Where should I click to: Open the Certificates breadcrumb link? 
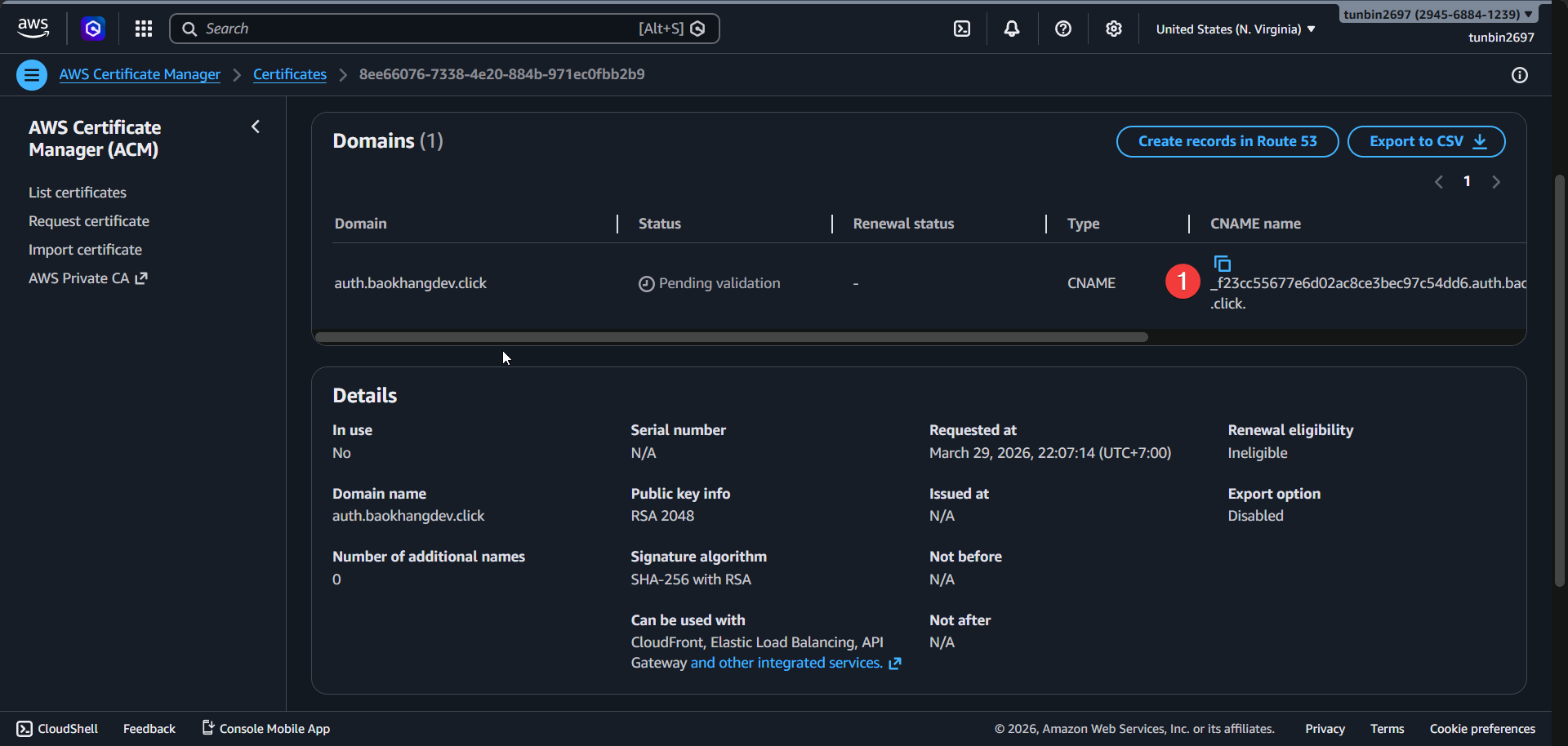289,74
